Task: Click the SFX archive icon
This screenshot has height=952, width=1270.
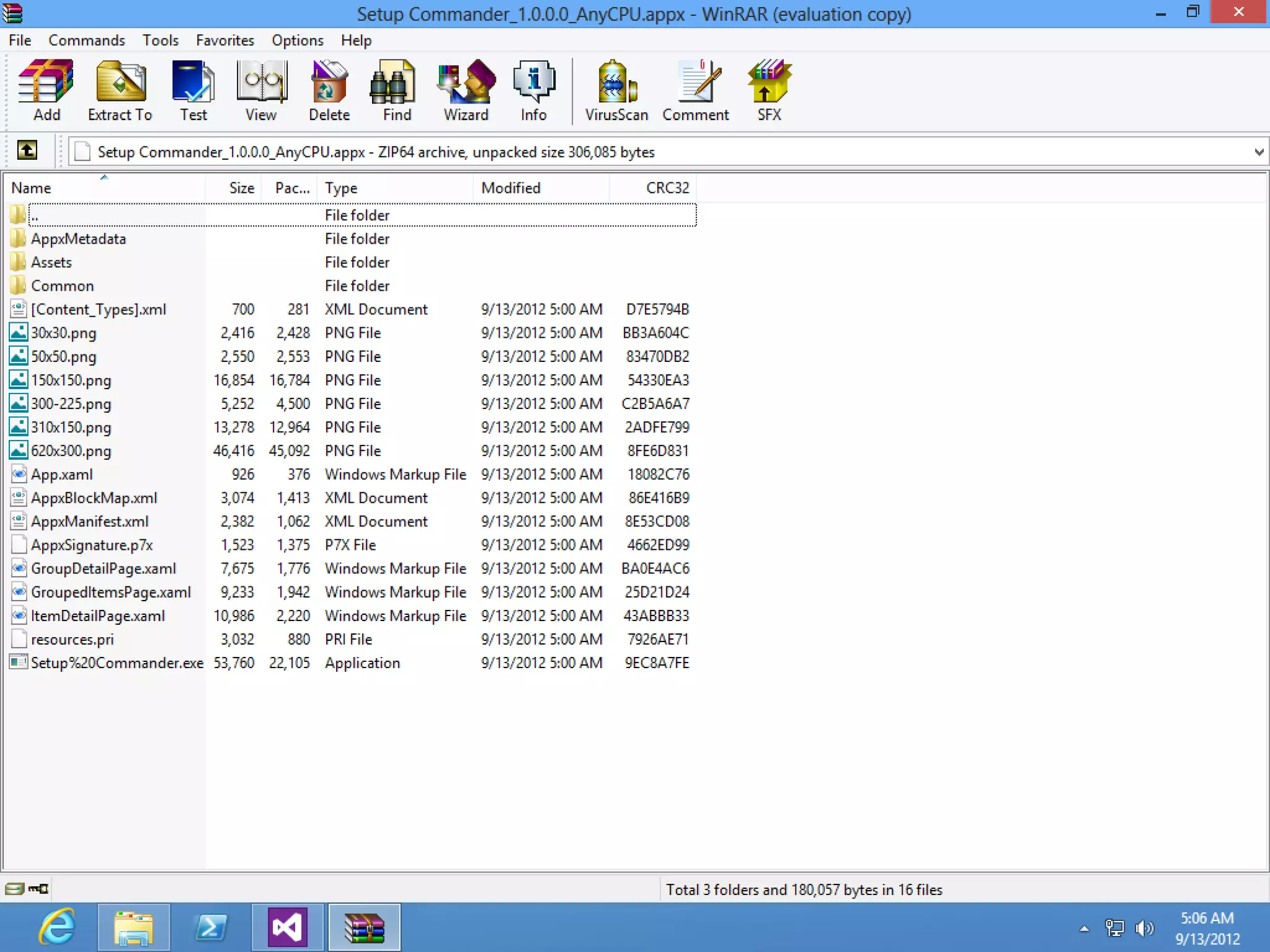Action: point(769,90)
